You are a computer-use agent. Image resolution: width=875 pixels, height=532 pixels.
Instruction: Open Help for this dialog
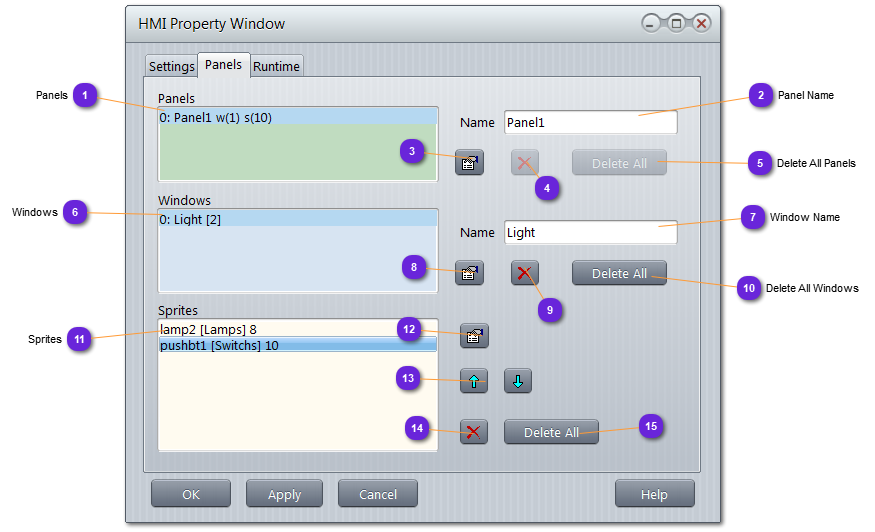(x=654, y=494)
